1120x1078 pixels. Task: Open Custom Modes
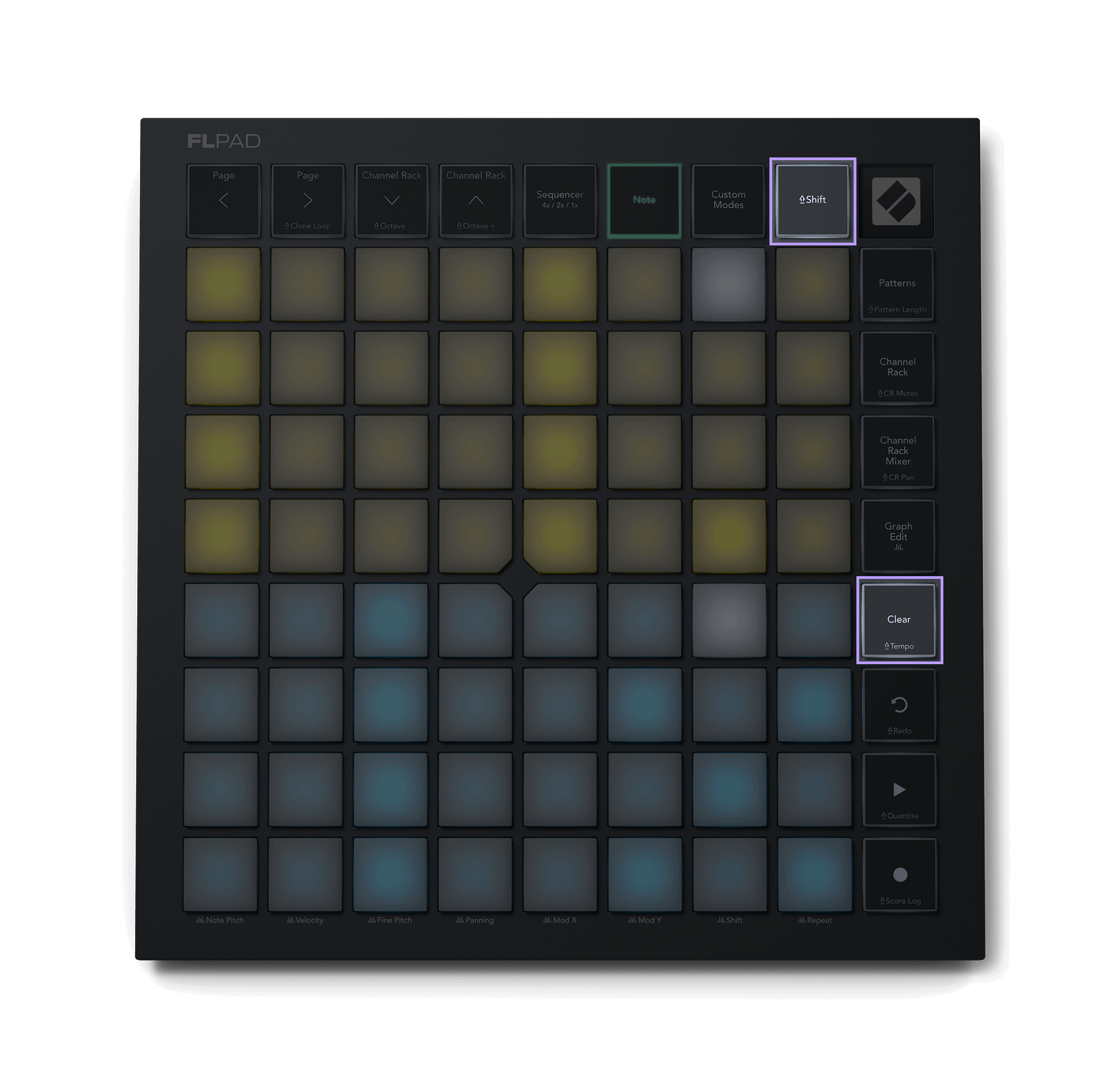[728, 200]
